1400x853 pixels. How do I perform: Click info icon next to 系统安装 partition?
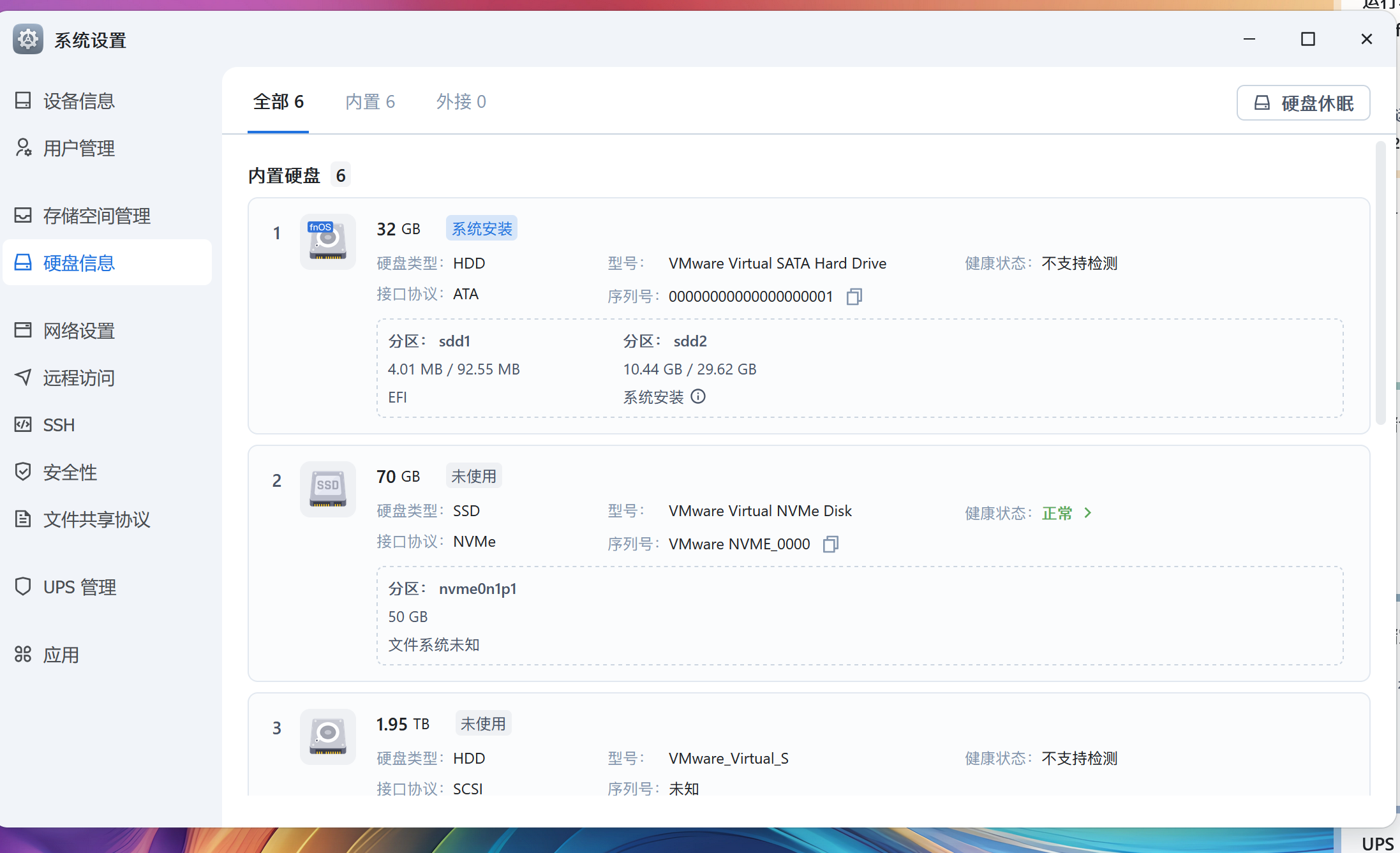click(698, 397)
